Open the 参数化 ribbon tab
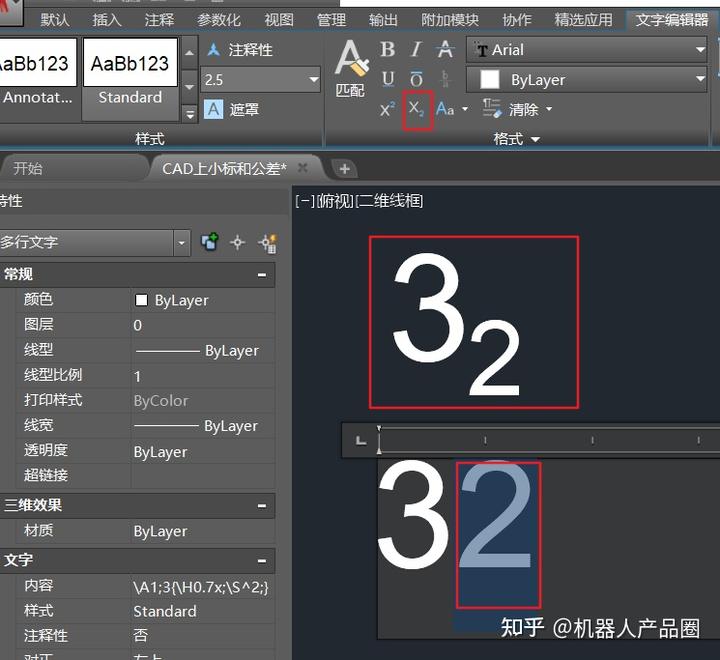Screen dimensions: 720x660 click(x=219, y=20)
